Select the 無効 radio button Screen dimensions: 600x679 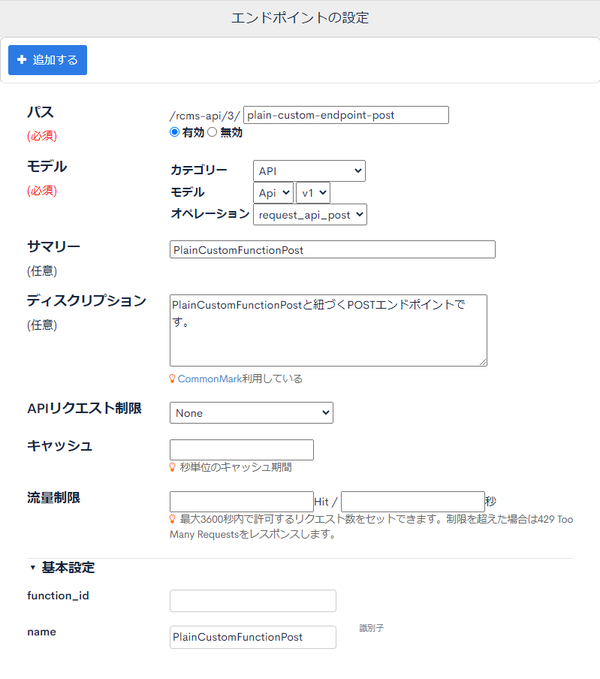pyautogui.click(x=212, y=132)
